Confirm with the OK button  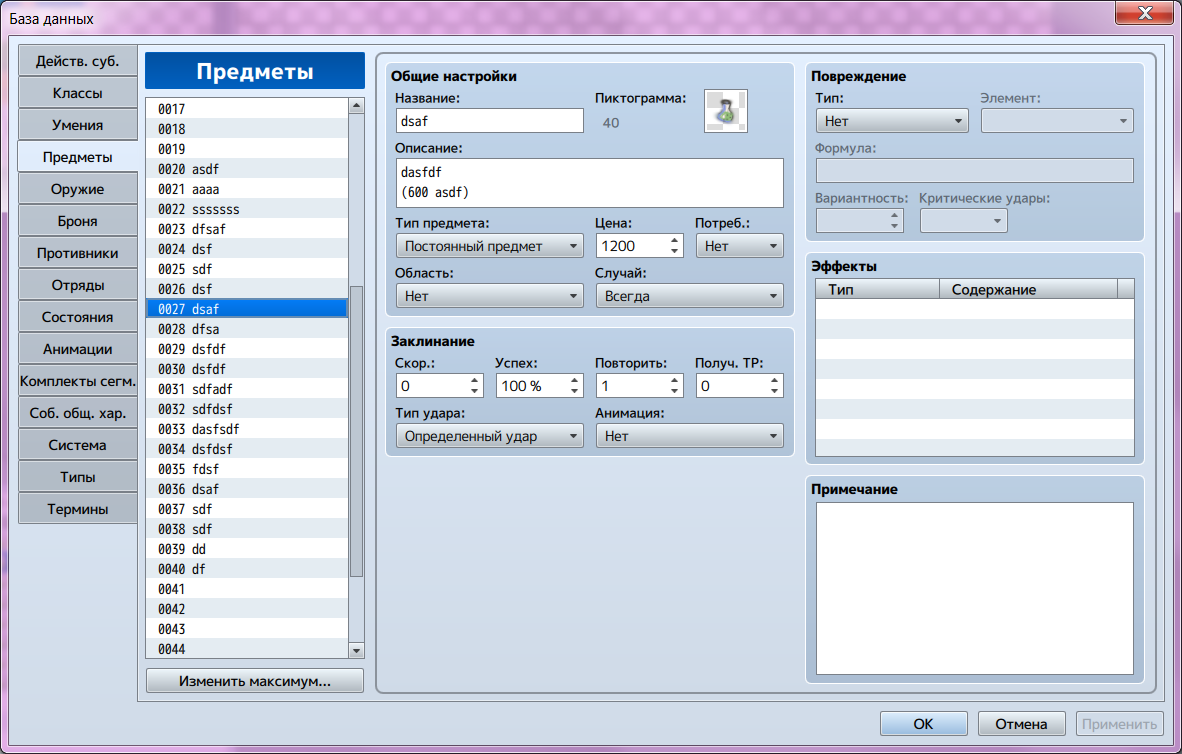tap(923, 724)
